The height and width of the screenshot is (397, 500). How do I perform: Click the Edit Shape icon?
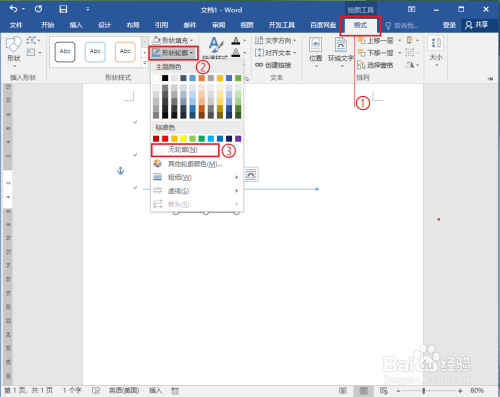[32, 41]
